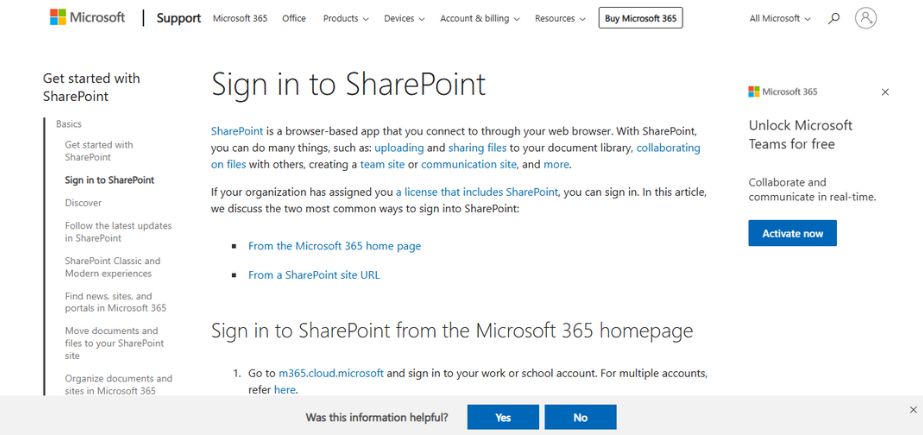Viewport: 923px width, 435px height.
Task: Follow the uploading link
Action: [x=399, y=148]
